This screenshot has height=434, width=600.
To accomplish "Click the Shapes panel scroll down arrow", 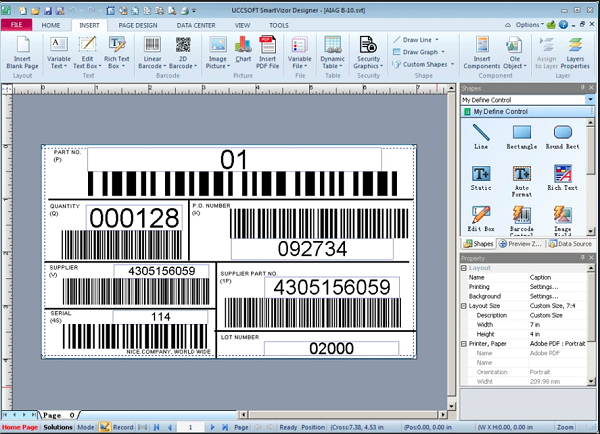I will 590,231.
